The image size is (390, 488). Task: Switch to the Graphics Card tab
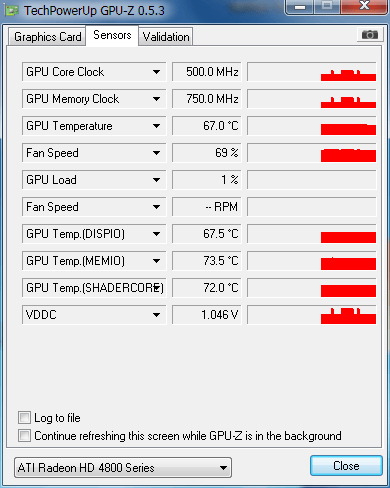coord(47,37)
